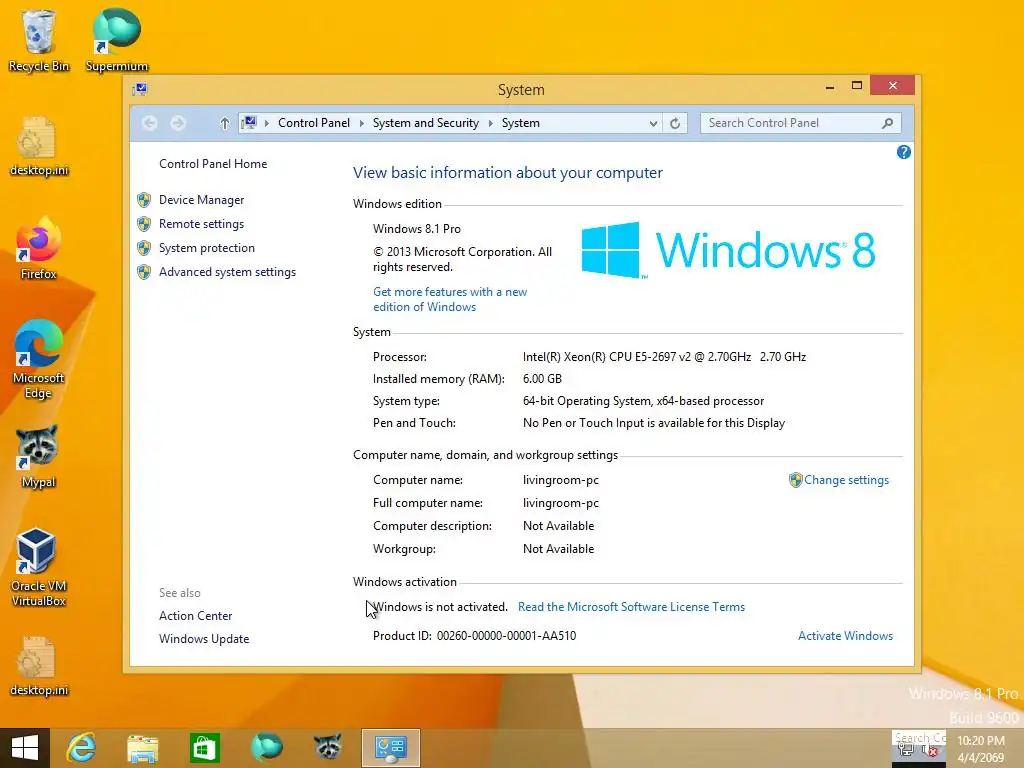Open File Explorer from the taskbar
The height and width of the screenshot is (768, 1024).
pos(142,748)
